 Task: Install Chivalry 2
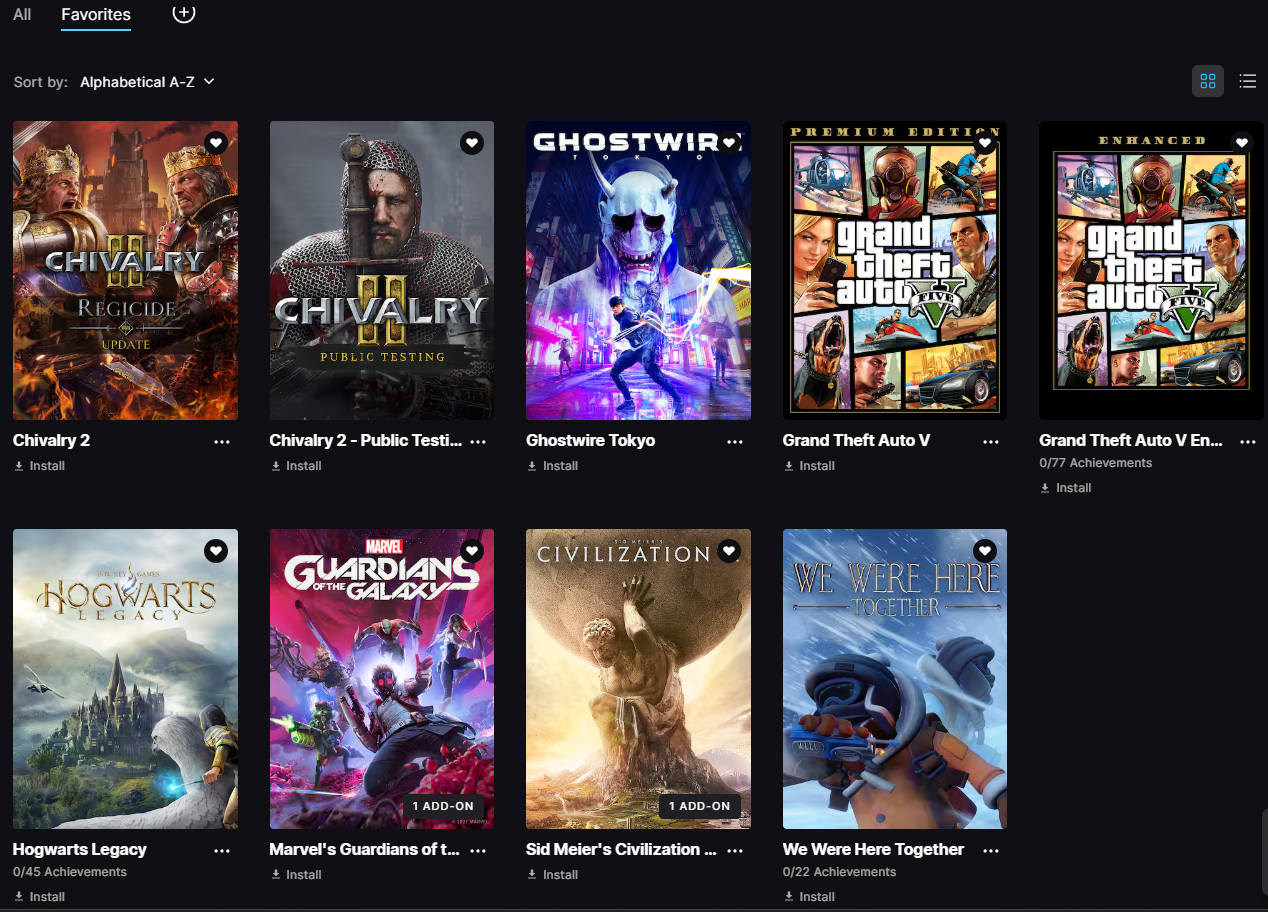[40, 466]
